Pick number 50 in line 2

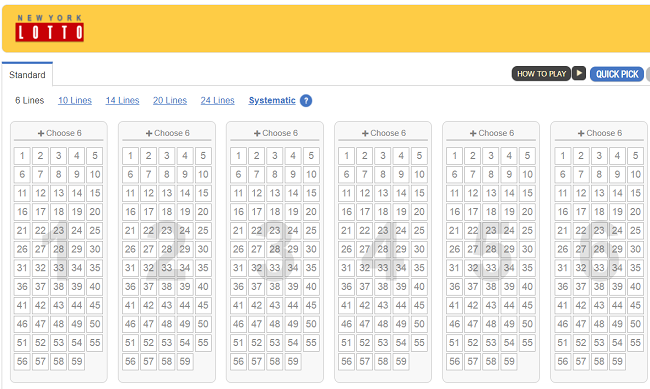pyautogui.click(x=203, y=324)
